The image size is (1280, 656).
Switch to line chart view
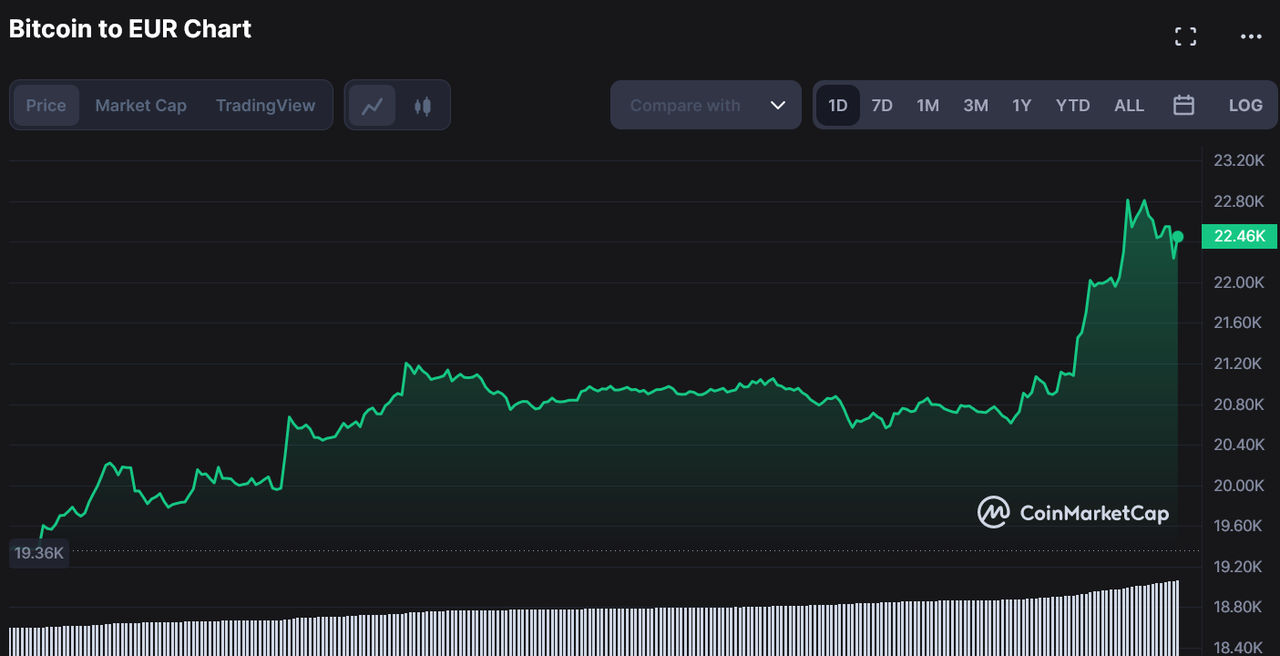372,105
